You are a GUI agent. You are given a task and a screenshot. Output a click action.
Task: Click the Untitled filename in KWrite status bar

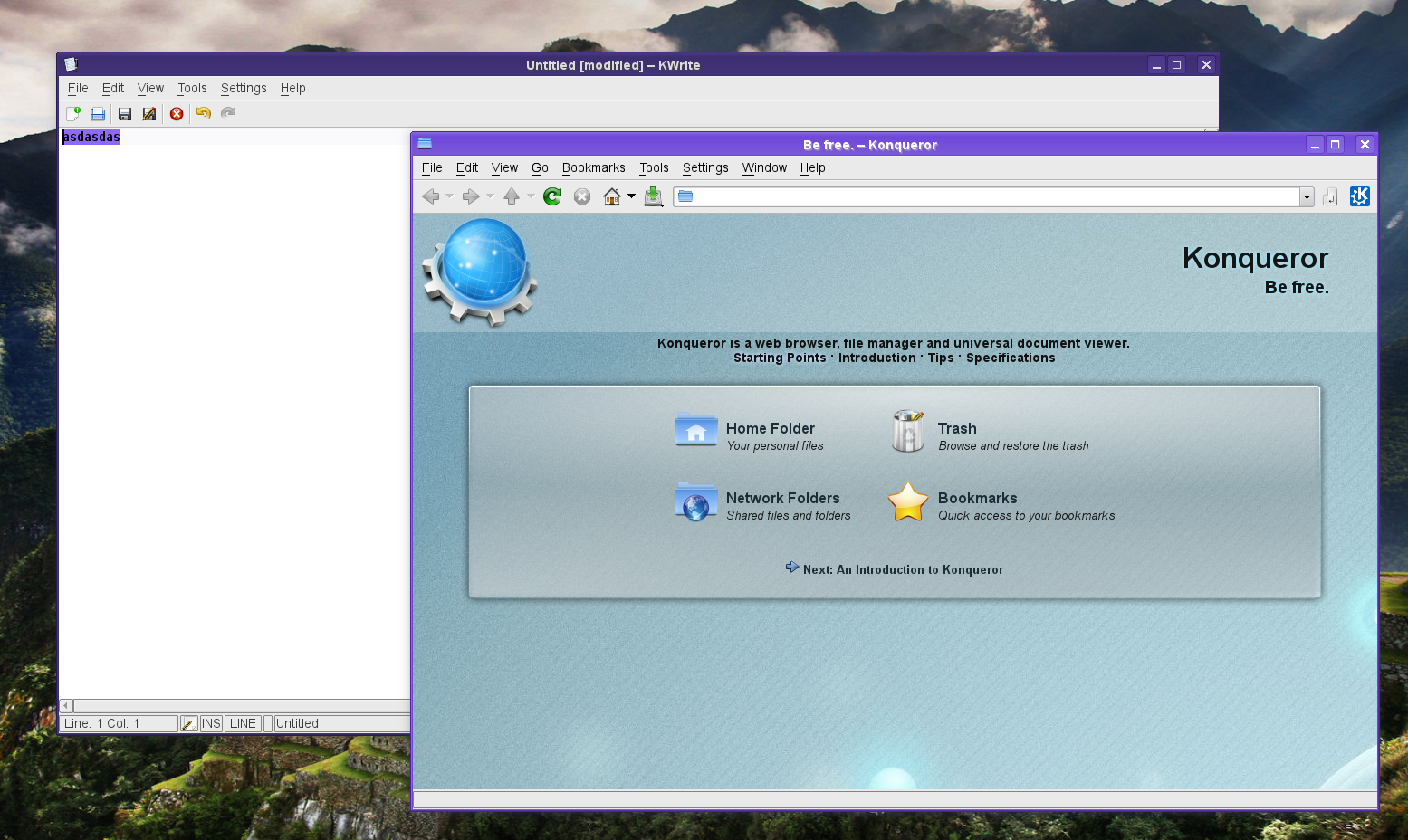coord(297,723)
